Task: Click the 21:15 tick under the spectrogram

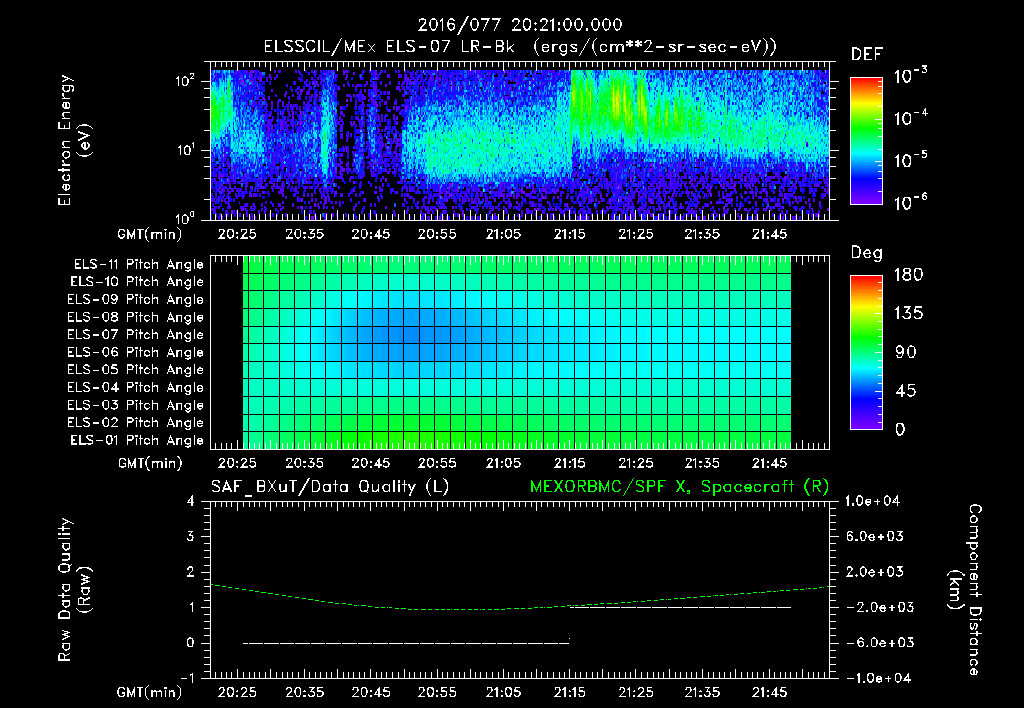Action: (569, 234)
